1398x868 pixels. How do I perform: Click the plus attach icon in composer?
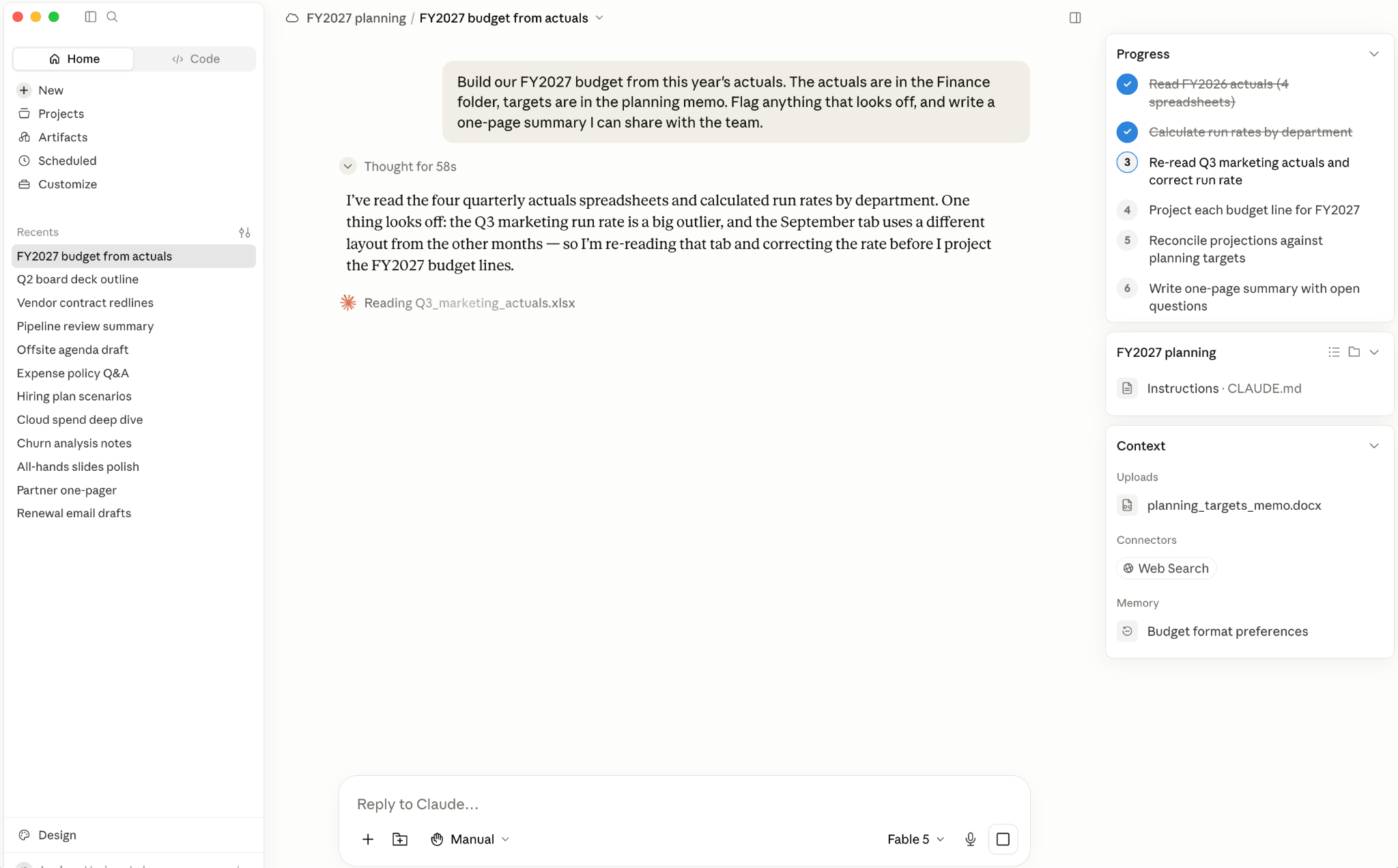[x=368, y=839]
